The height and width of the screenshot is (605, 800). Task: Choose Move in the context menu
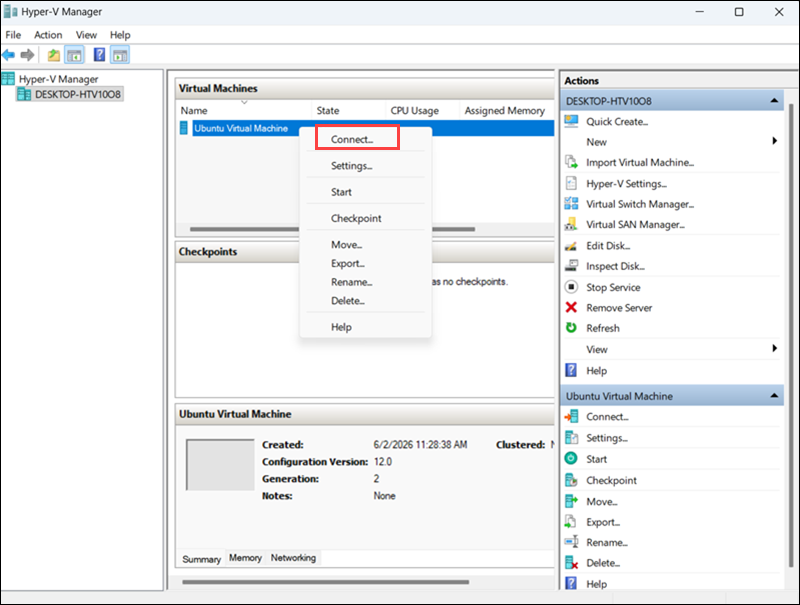(x=365, y=245)
